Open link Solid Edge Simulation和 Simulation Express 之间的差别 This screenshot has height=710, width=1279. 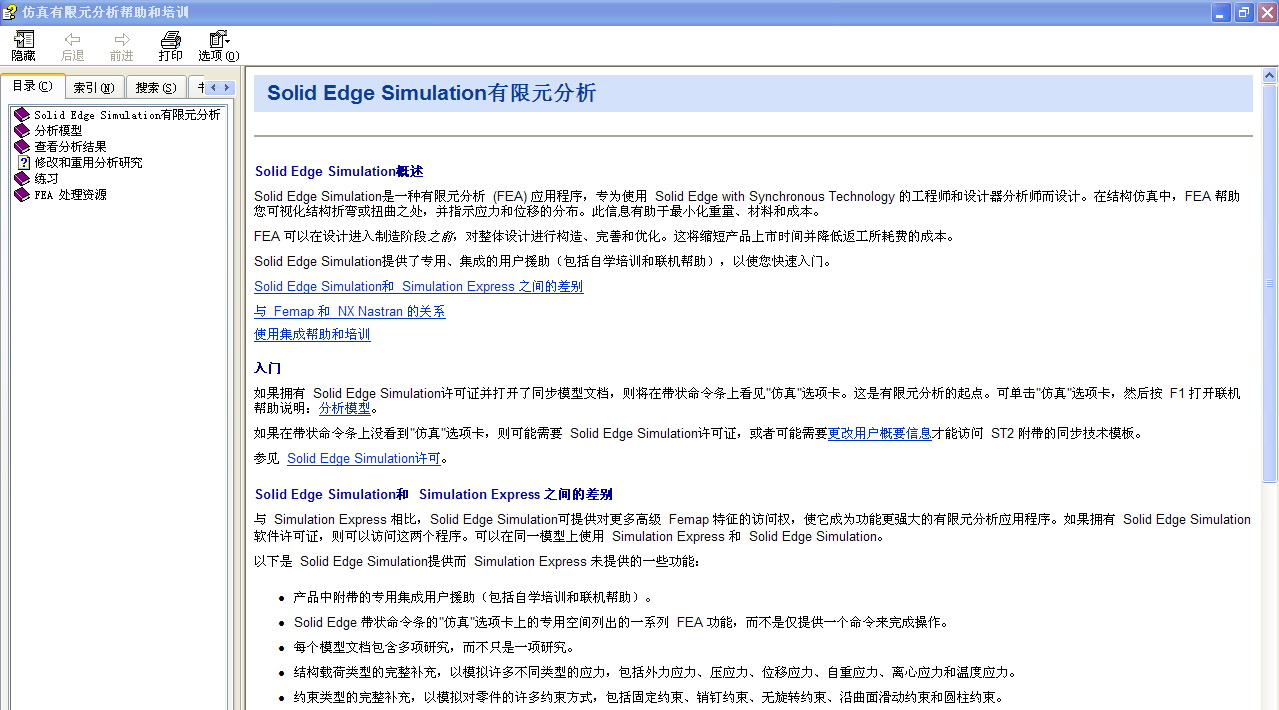click(418, 287)
